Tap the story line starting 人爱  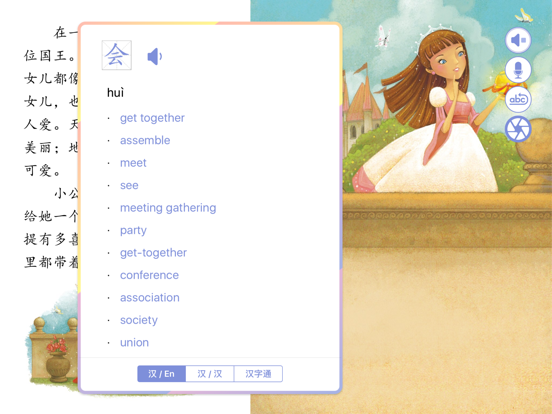[50, 125]
